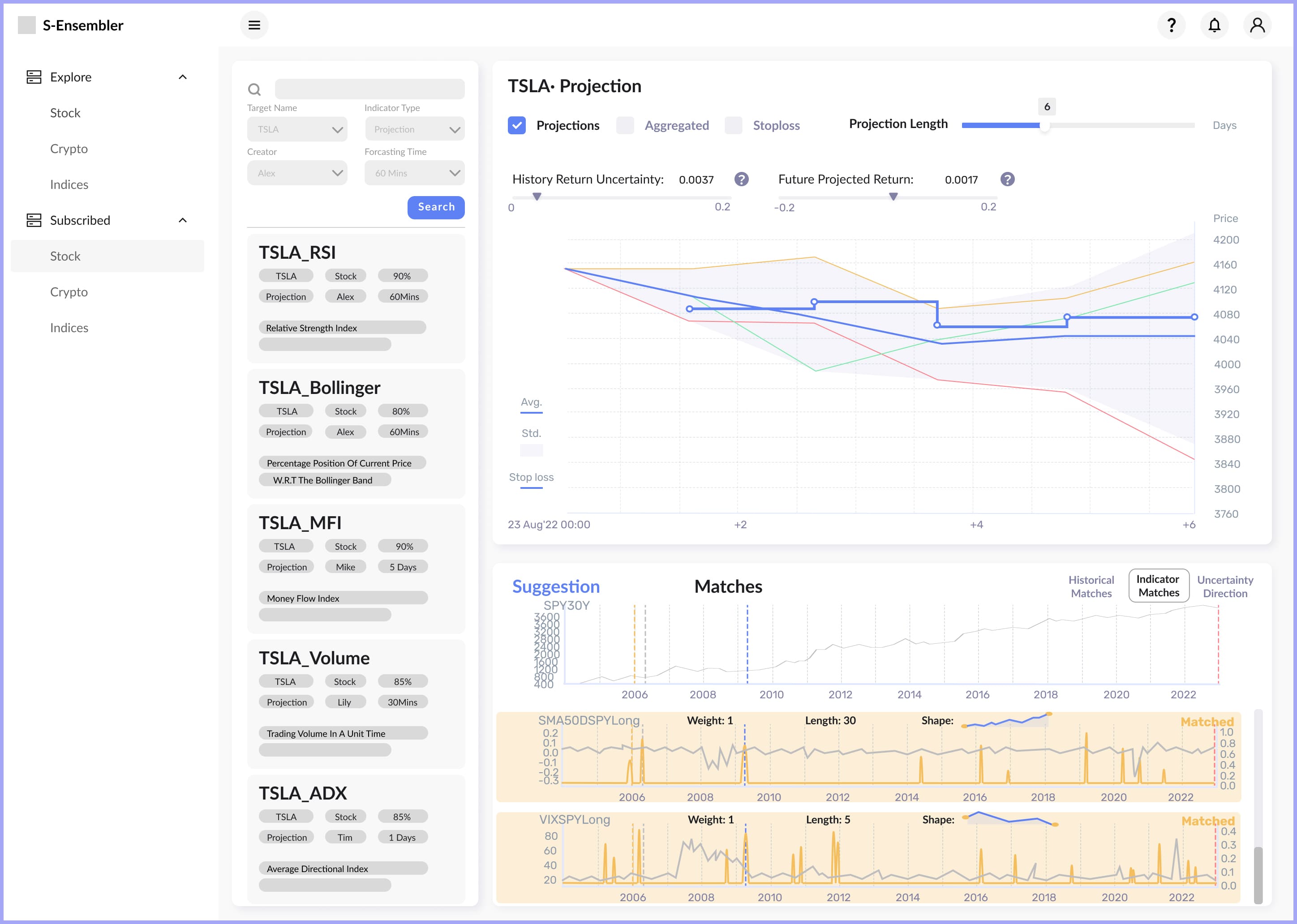Image resolution: width=1297 pixels, height=924 pixels.
Task: Click the 0.0037 uncertainty value
Action: point(696,180)
